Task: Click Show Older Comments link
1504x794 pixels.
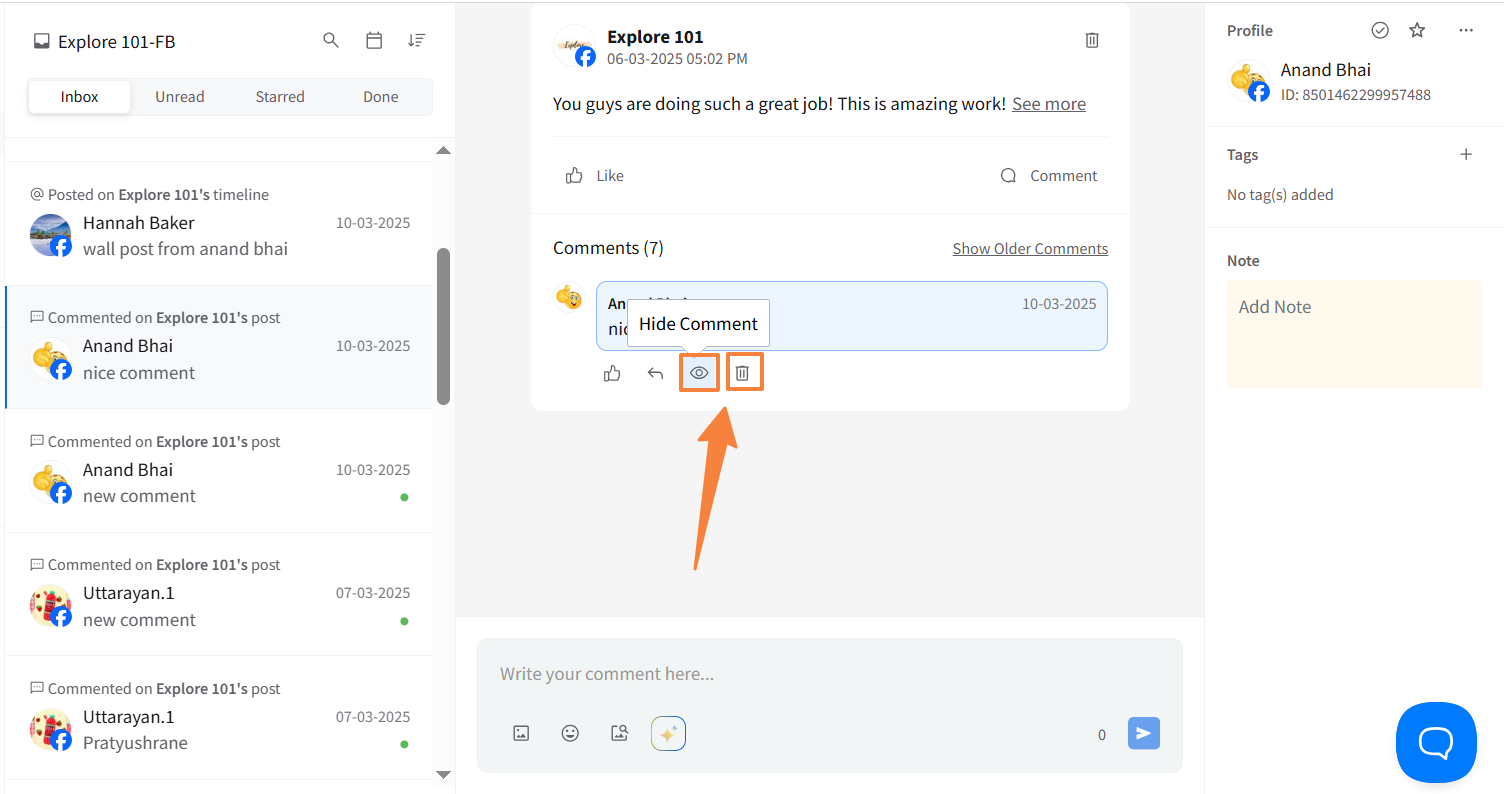Action: point(1030,248)
